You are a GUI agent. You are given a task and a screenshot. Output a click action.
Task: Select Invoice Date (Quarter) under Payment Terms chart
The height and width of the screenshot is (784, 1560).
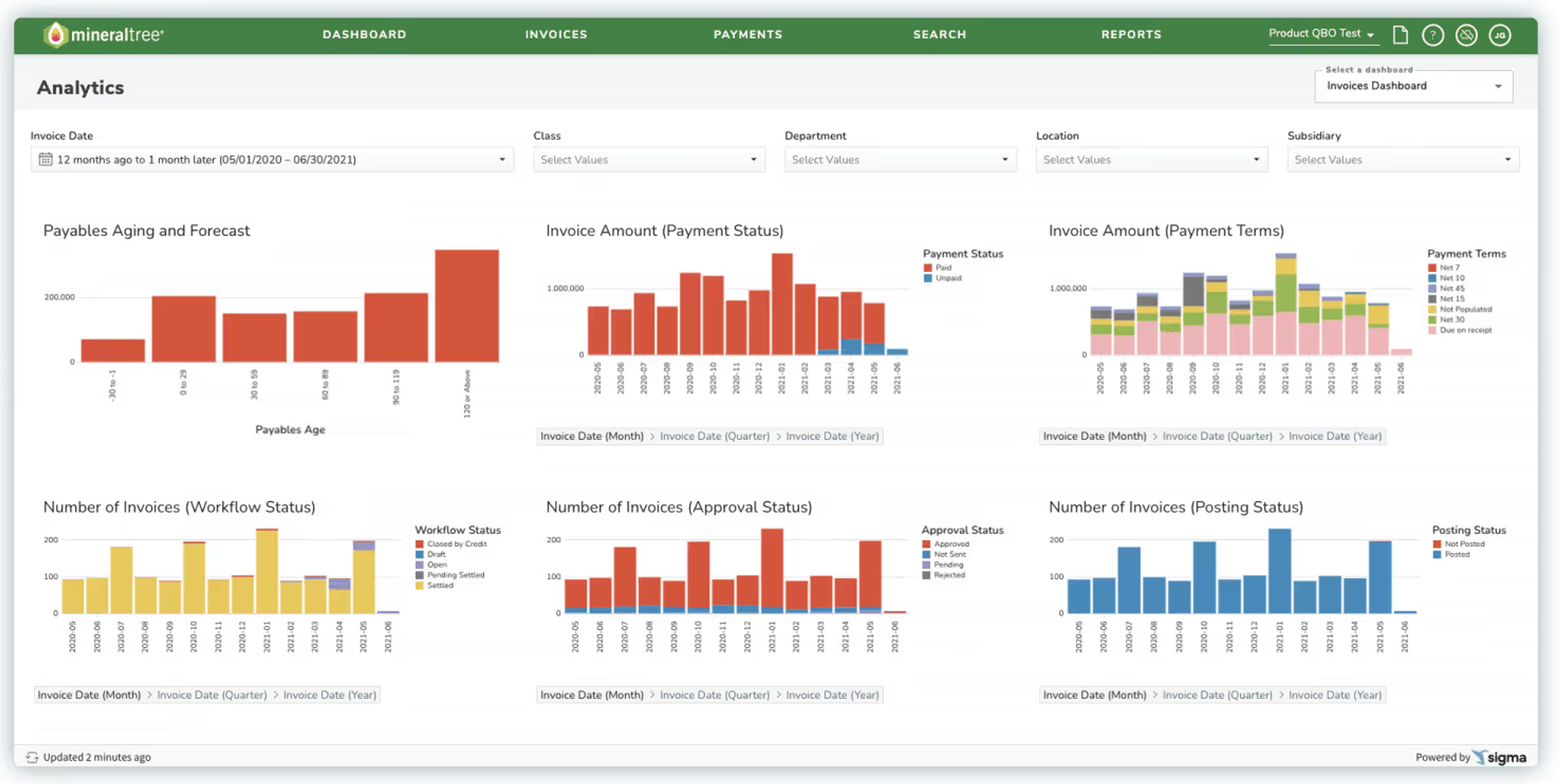[x=1217, y=436]
